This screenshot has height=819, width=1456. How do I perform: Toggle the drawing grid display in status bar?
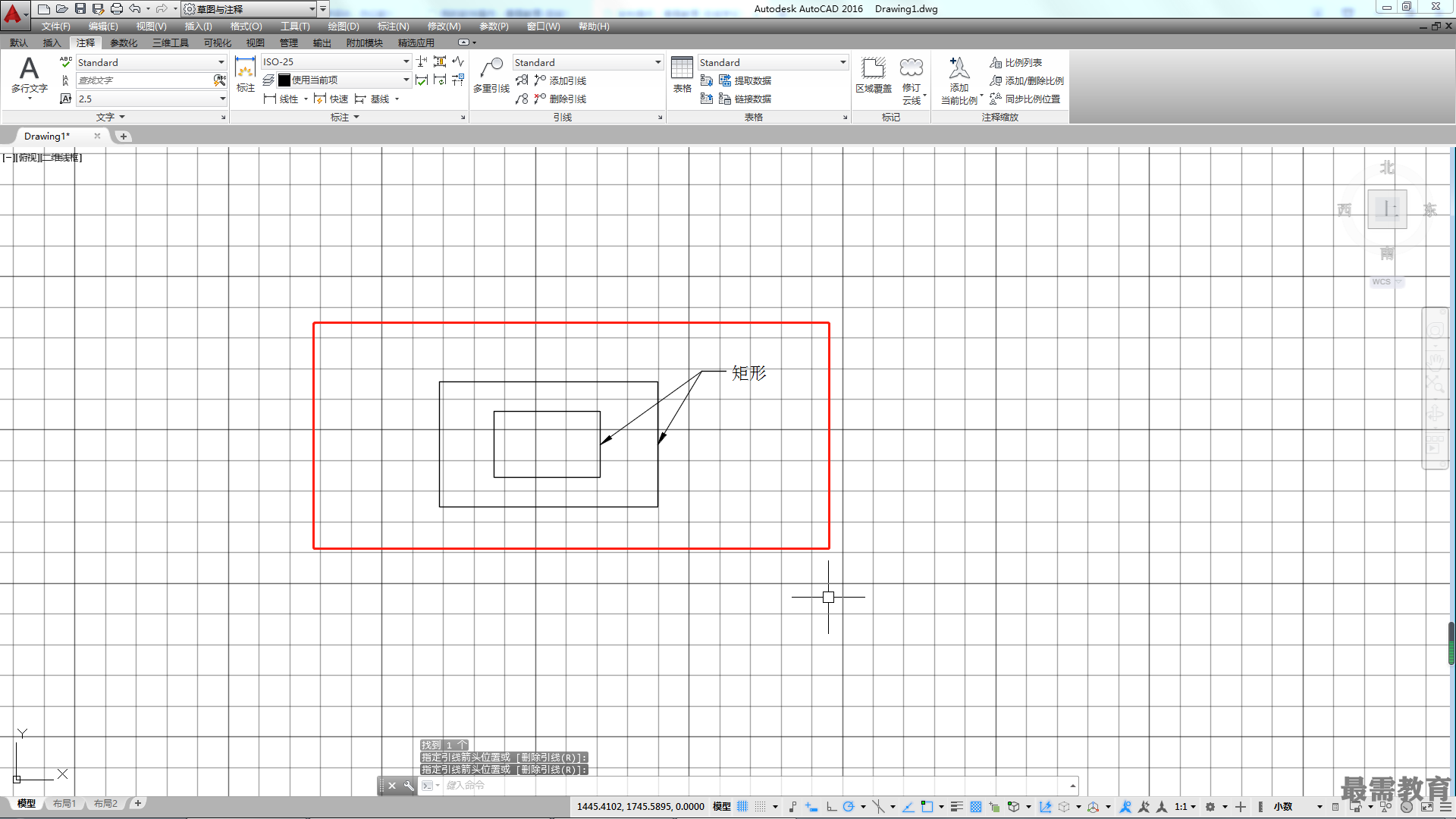click(742, 806)
